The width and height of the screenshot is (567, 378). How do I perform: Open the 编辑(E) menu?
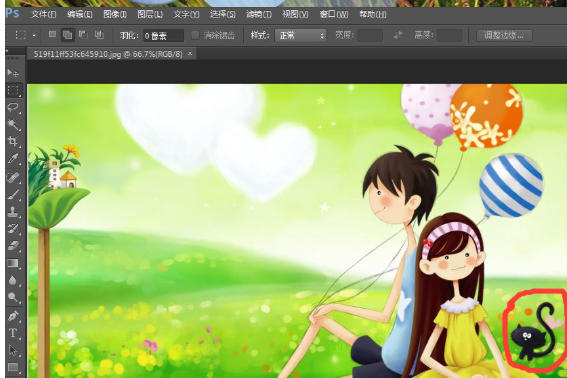click(x=80, y=14)
